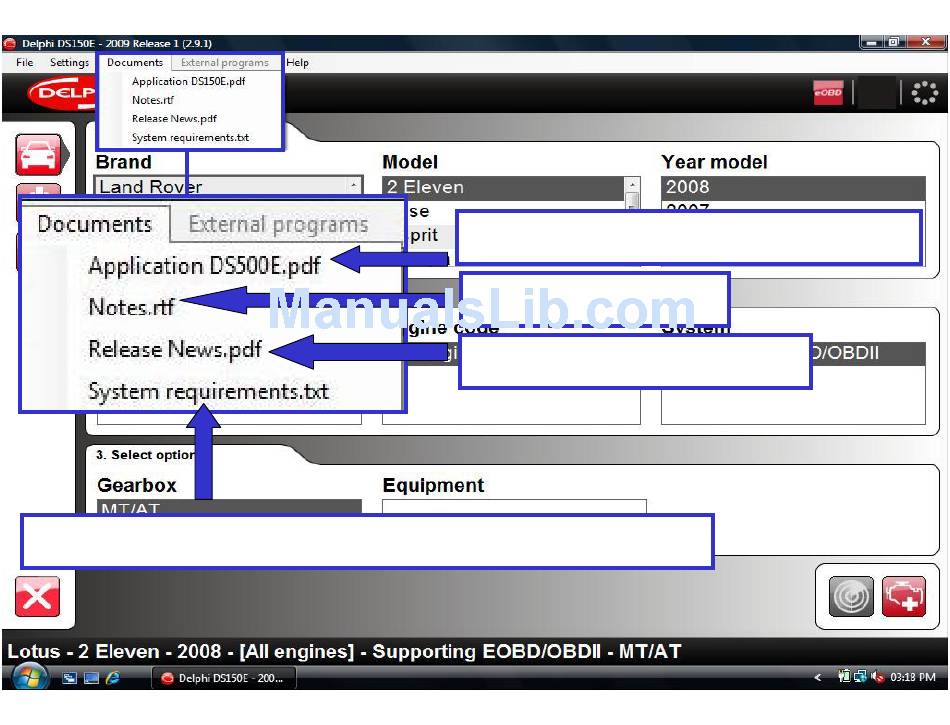Image resolution: width=950 pixels, height=725 pixels.
Task: Click the dark blank header box
Action: (x=877, y=93)
